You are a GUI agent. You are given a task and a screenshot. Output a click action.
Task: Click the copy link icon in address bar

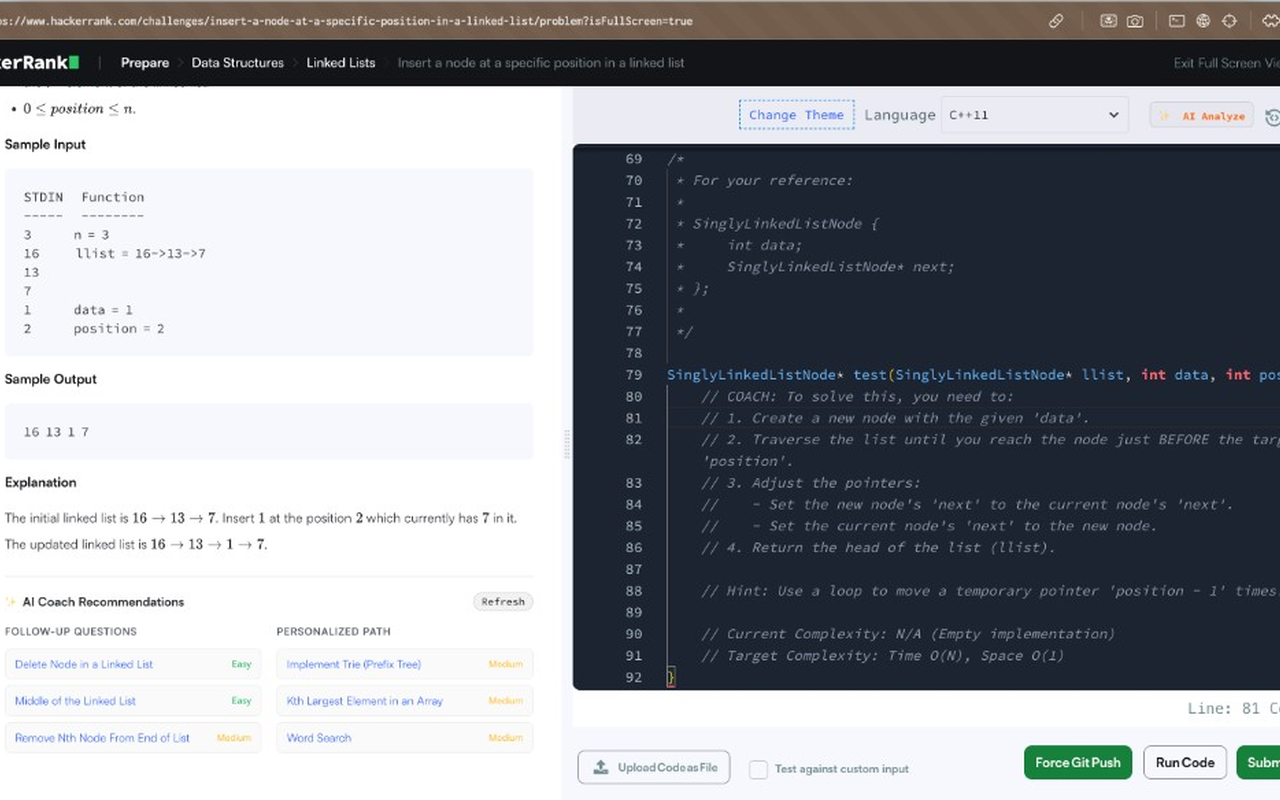point(1056,20)
